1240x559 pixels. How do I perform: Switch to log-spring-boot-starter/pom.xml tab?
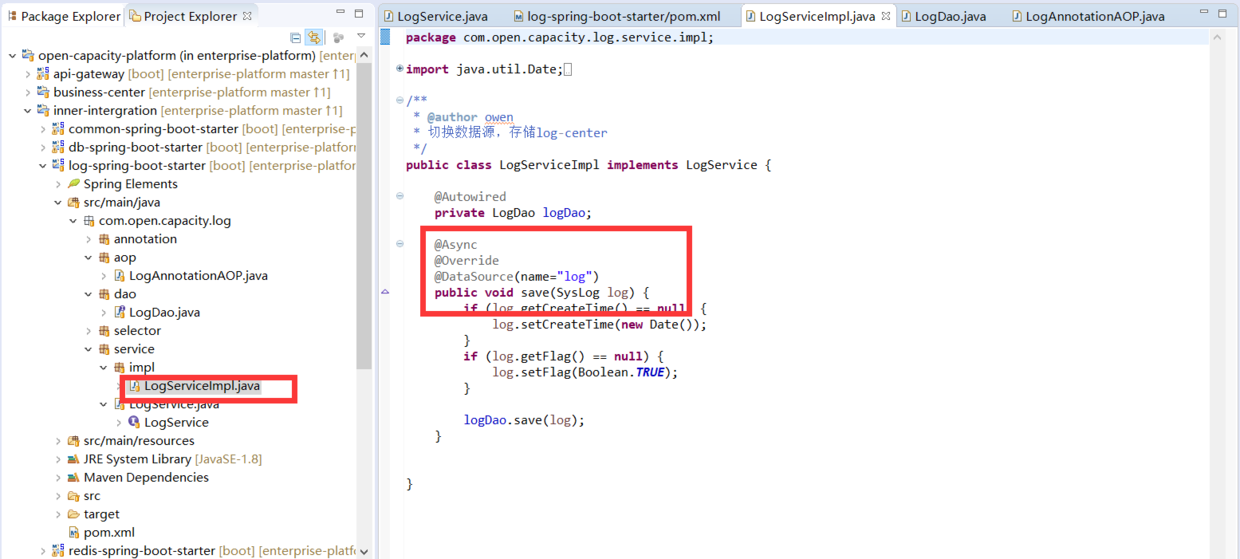click(617, 16)
